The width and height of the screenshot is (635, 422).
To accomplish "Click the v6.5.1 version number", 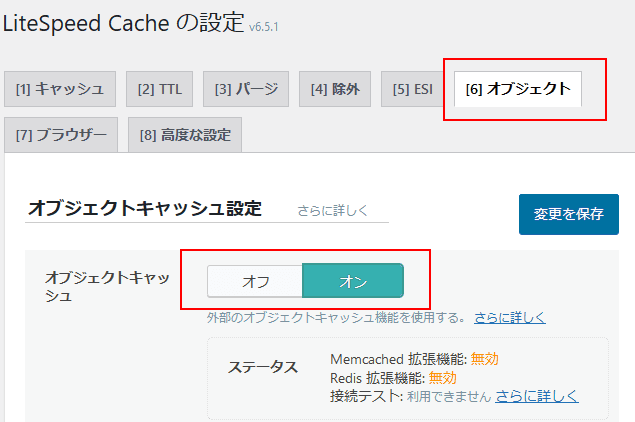I will click(x=264, y=27).
